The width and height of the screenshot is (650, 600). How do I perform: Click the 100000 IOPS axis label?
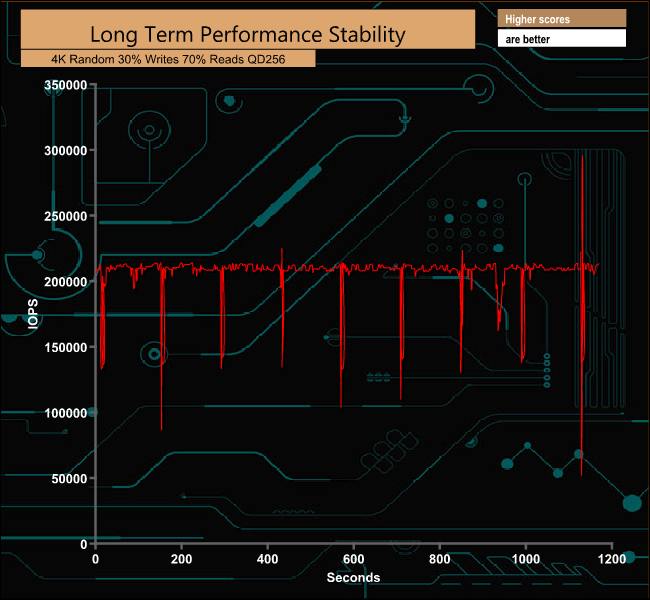pyautogui.click(x=65, y=413)
